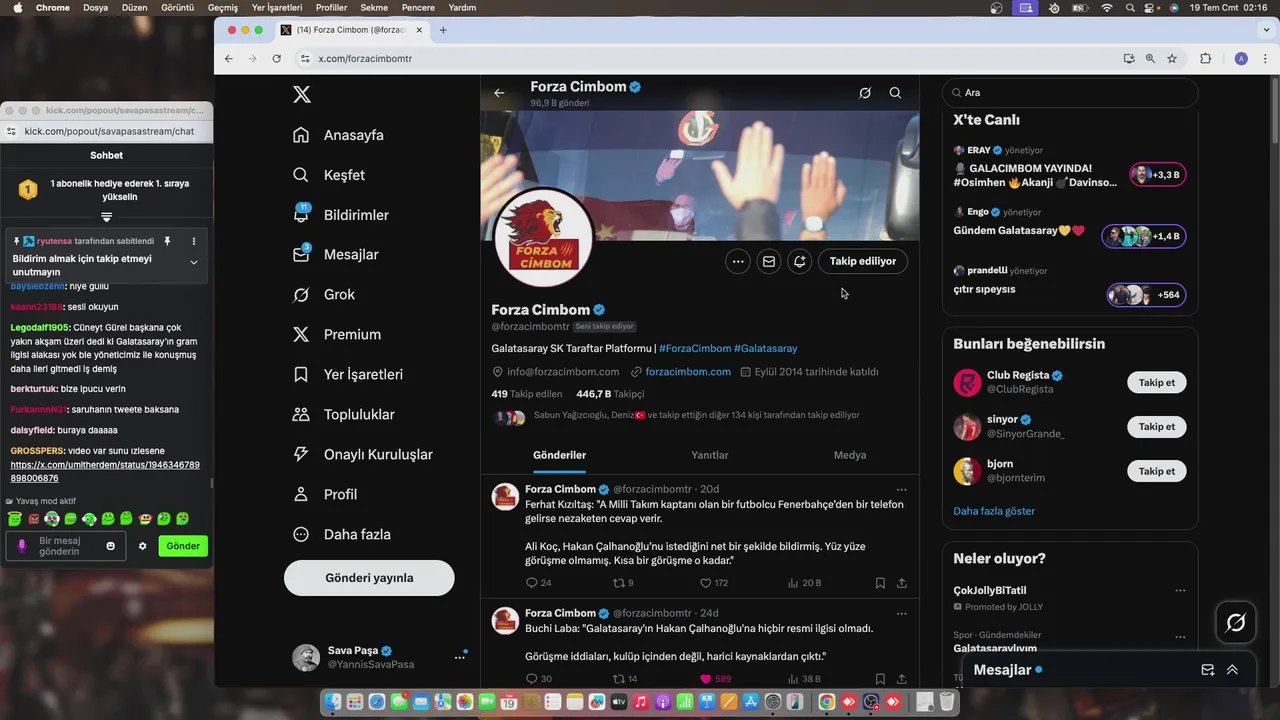This screenshot has width=1280, height=720.
Task: Open floating Grok button
Action: pos(1236,623)
